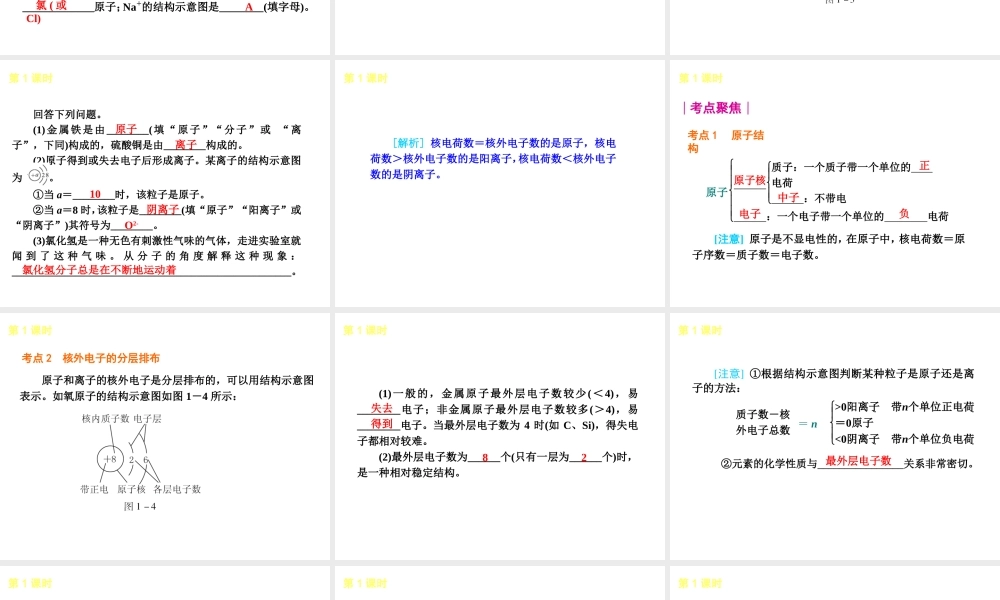Click the red symbol O²⁻ after 其符号为
This screenshot has width=1000, height=600.
coord(131,225)
